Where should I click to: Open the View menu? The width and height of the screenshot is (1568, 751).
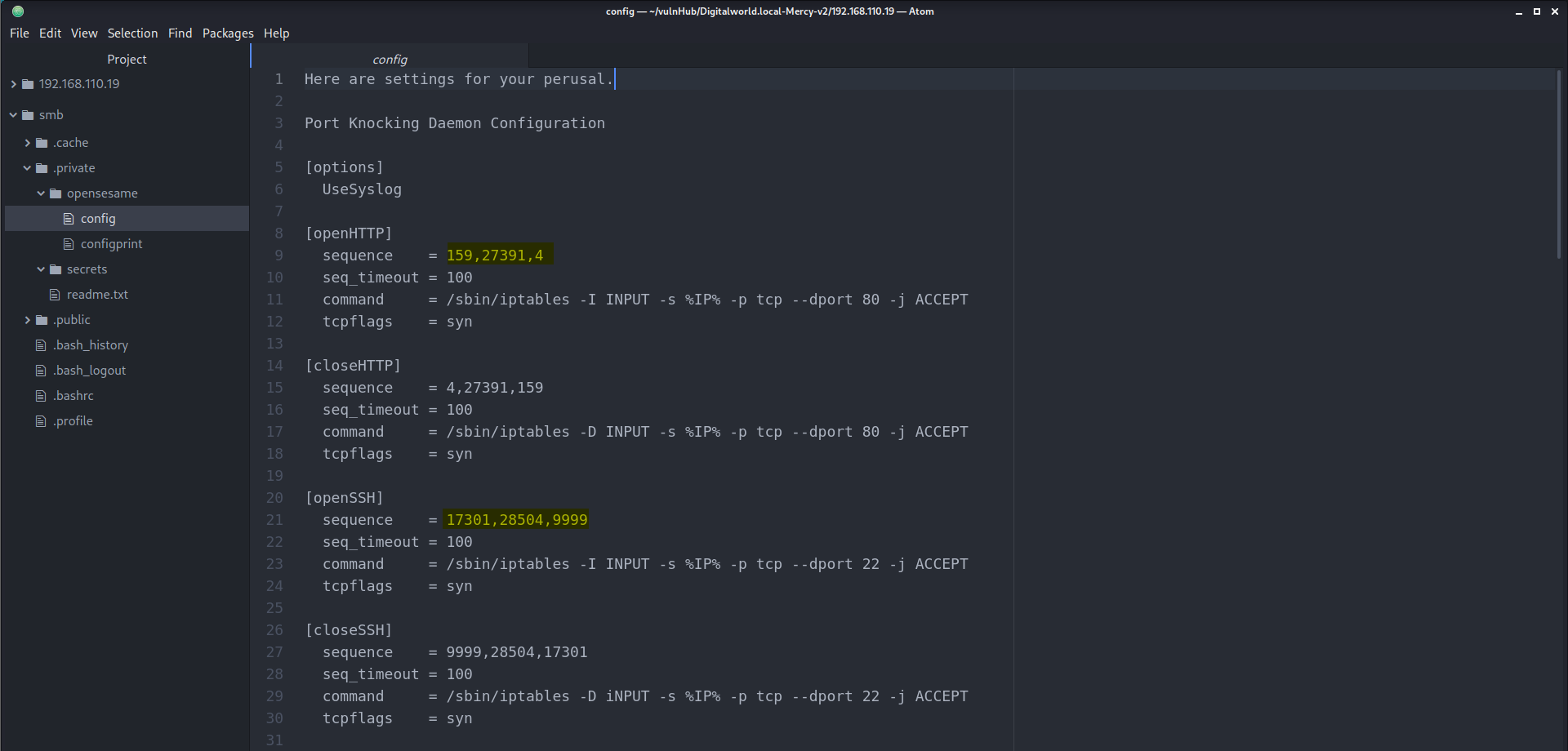pyautogui.click(x=84, y=33)
